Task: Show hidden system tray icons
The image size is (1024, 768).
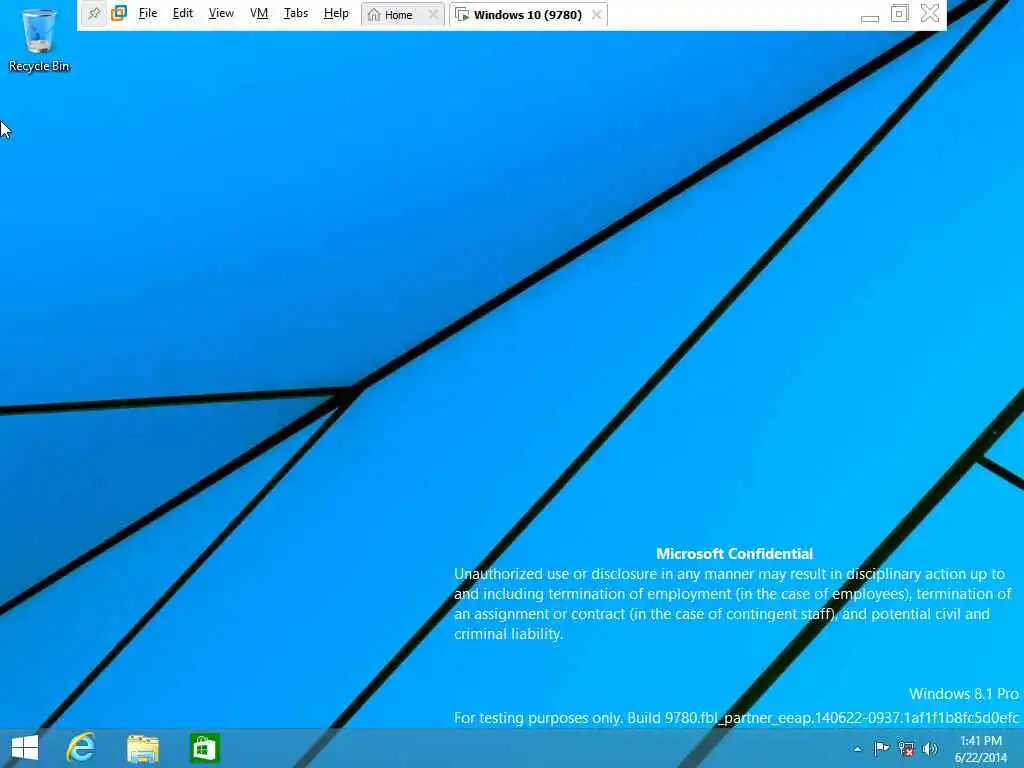Action: click(857, 749)
